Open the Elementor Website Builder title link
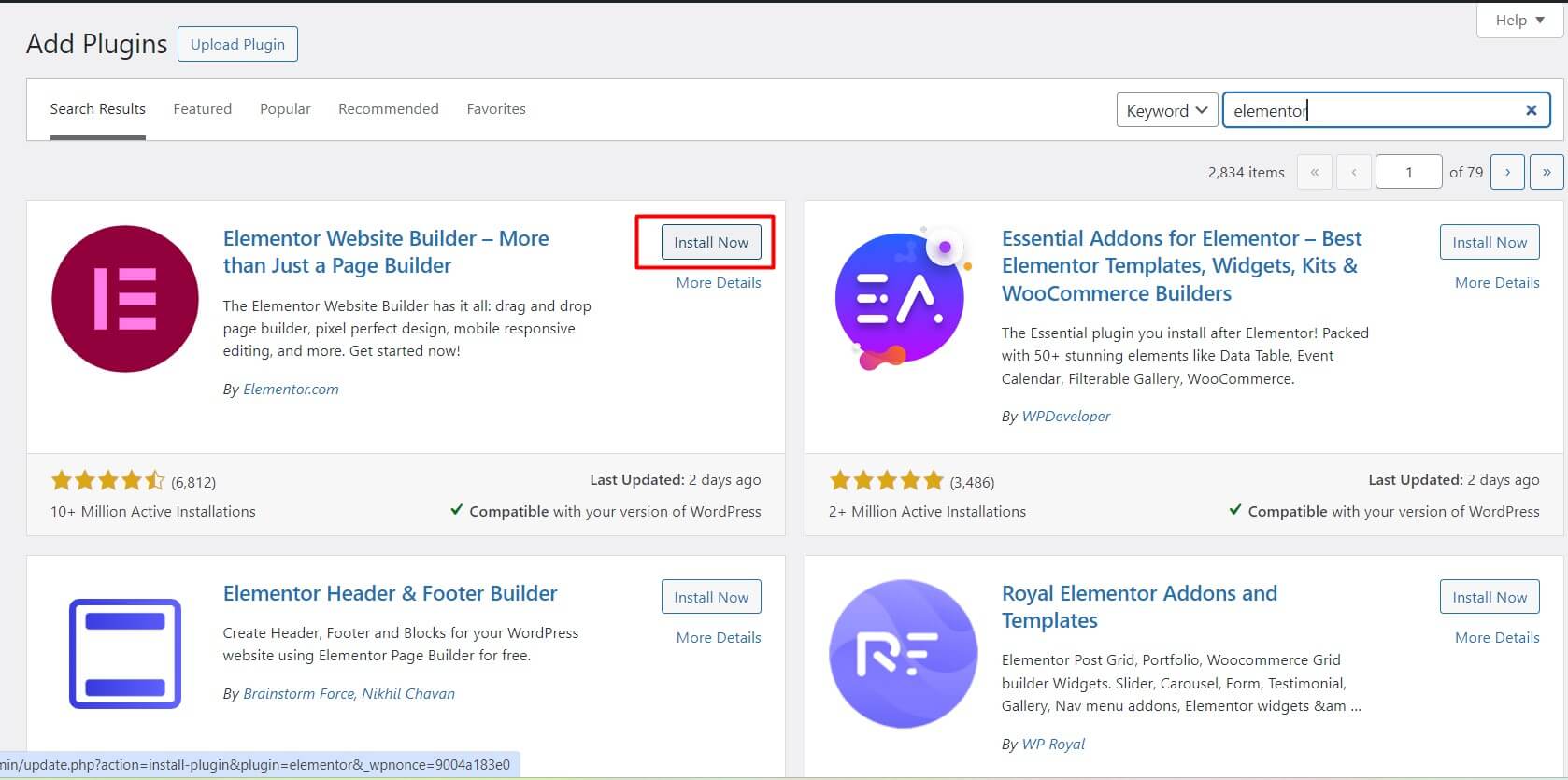 (x=386, y=252)
